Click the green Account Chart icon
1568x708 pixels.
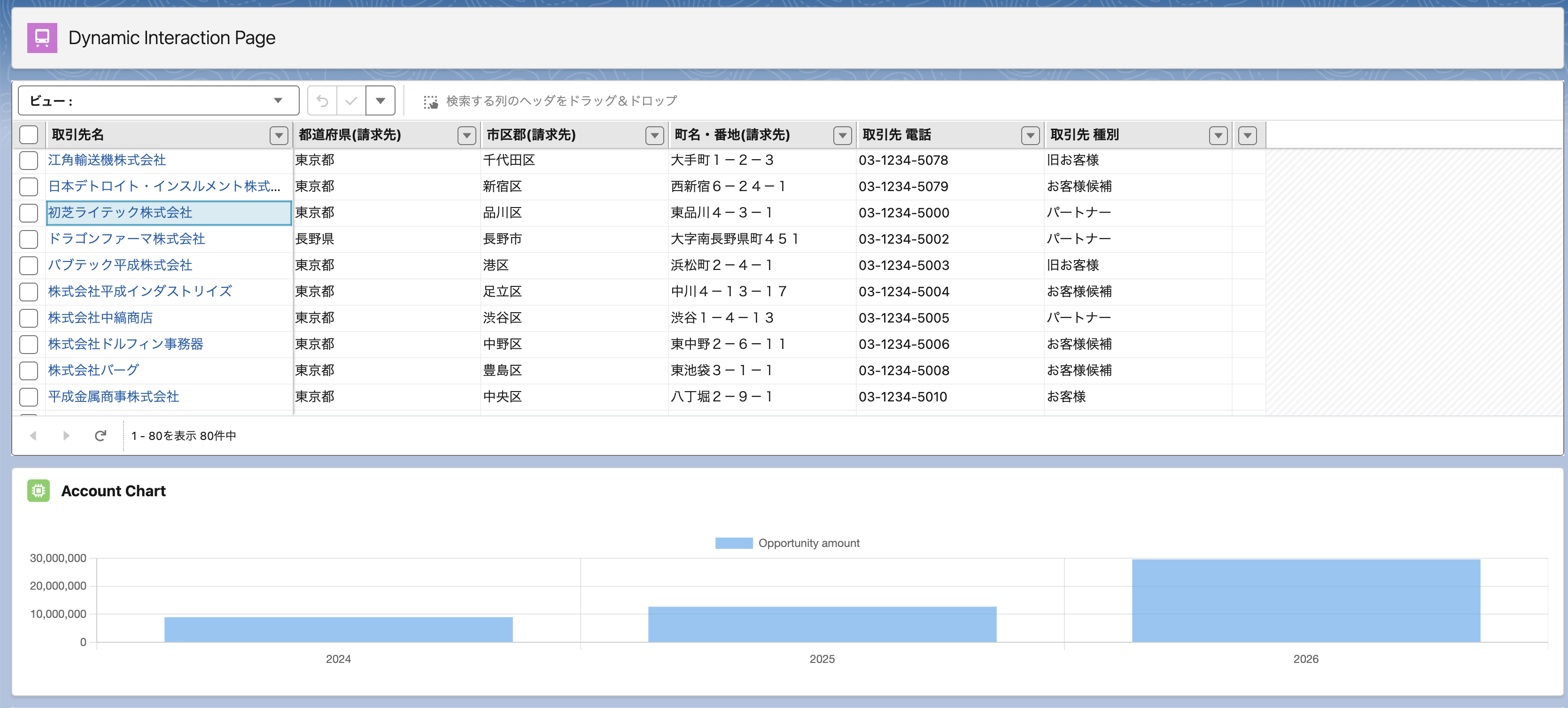click(39, 491)
